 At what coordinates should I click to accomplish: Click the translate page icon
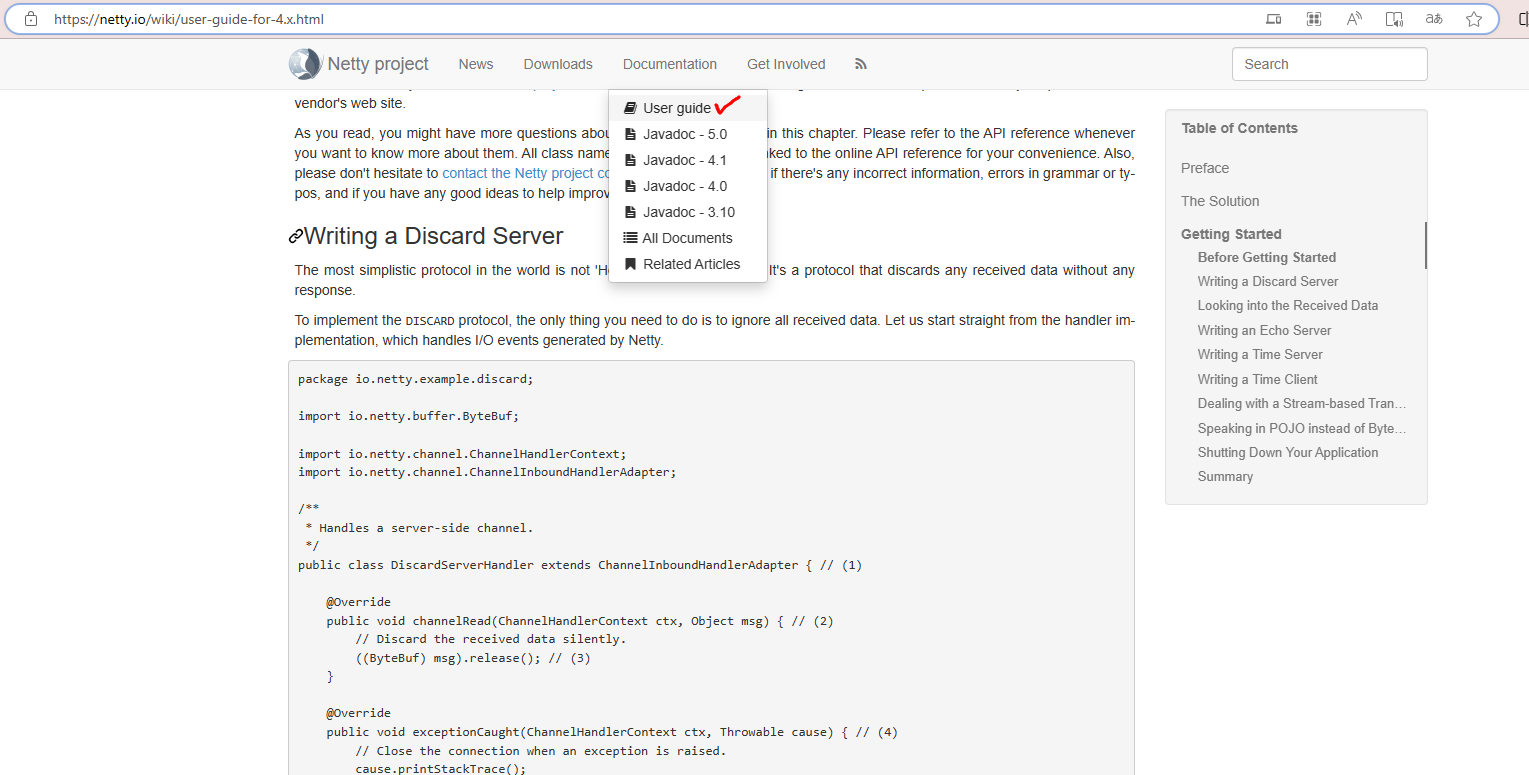[x=1434, y=19]
